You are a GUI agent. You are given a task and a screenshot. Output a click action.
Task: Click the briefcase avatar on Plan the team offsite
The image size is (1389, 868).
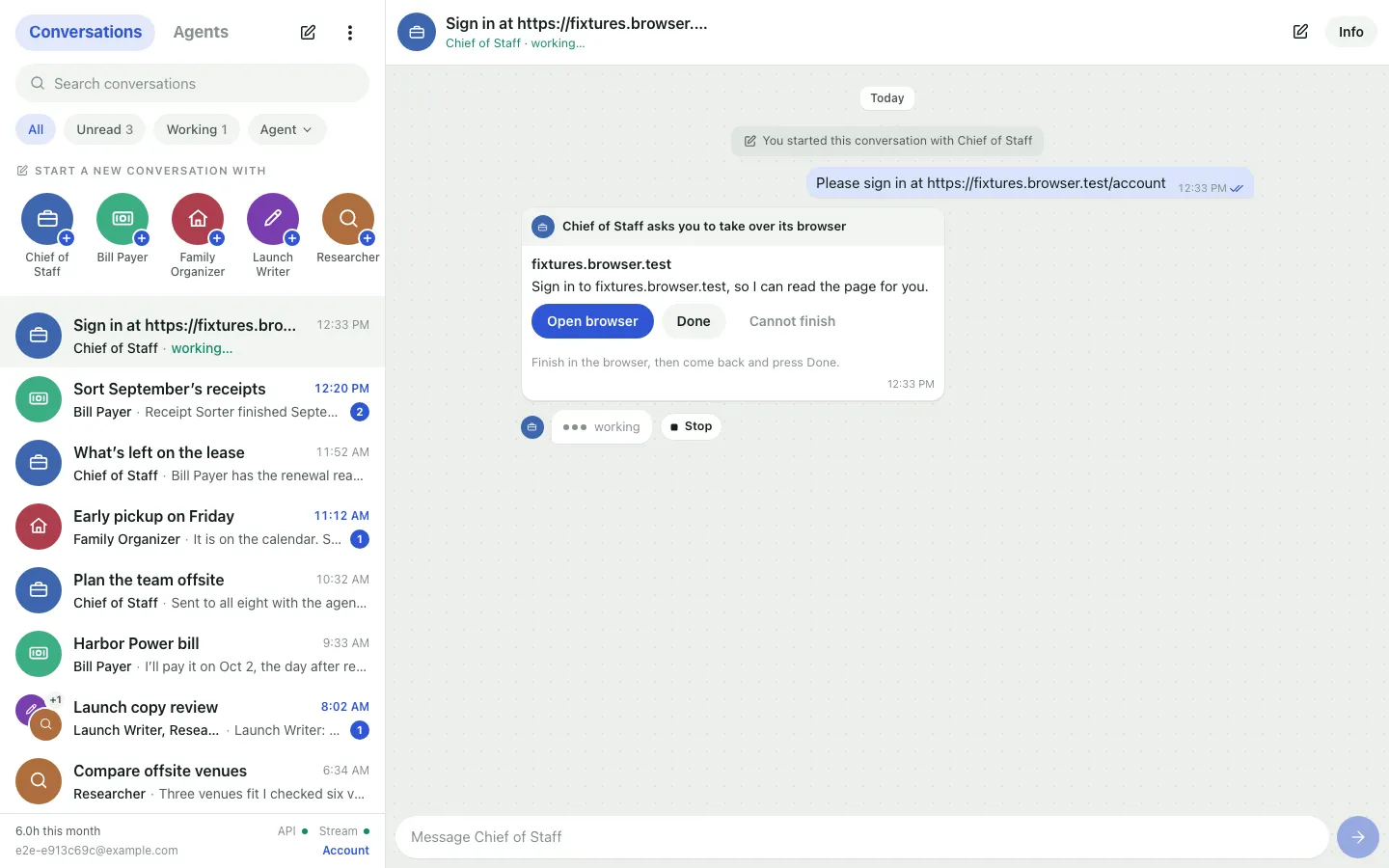(39, 590)
